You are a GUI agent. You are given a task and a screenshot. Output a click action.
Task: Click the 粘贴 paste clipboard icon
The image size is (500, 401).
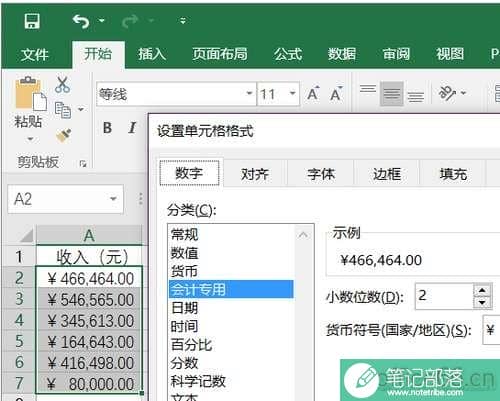pos(30,94)
